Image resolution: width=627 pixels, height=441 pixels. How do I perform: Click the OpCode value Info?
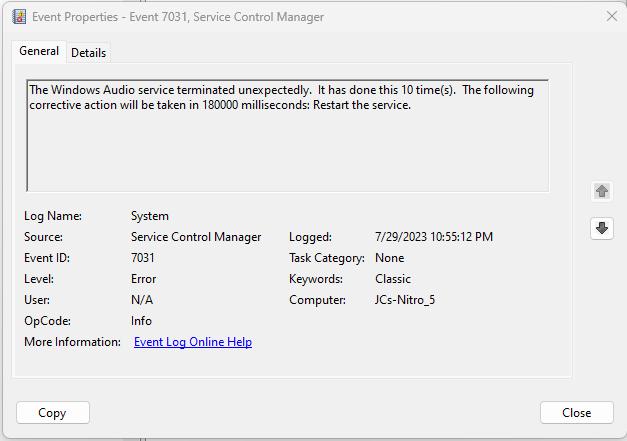[142, 321]
